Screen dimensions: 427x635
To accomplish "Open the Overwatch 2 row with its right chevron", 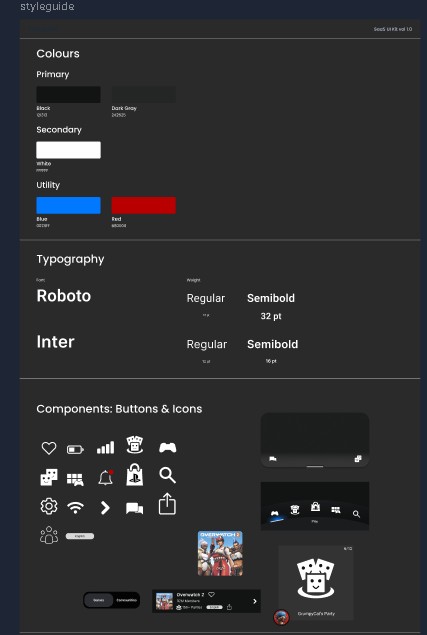I will [x=254, y=601].
